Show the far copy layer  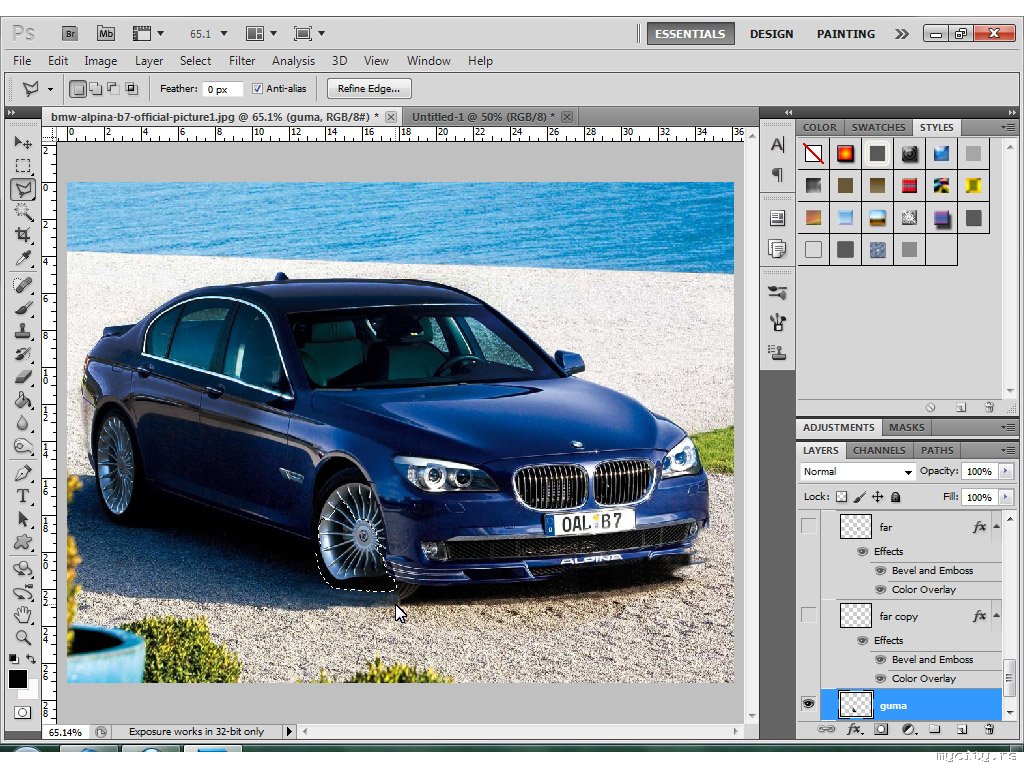pyautogui.click(x=808, y=615)
